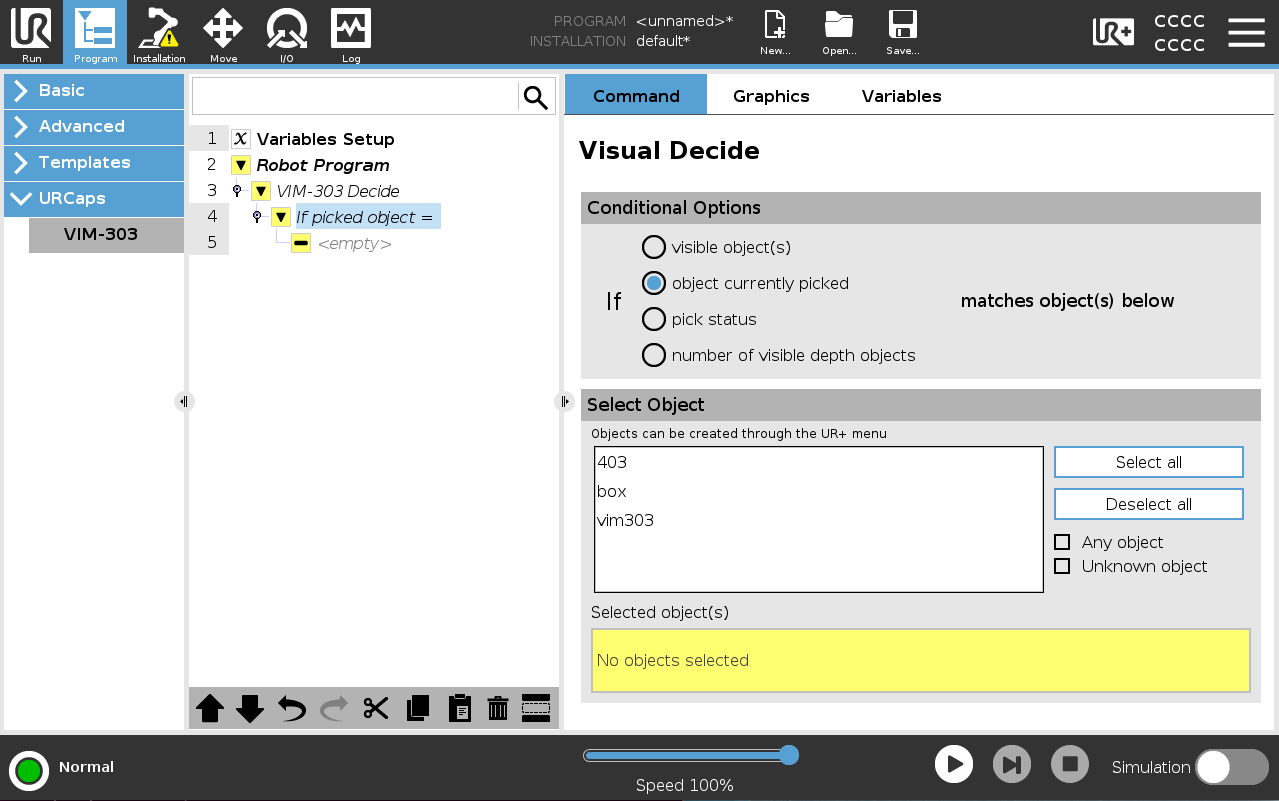This screenshot has width=1279, height=801.
Task: Paste node with the clipboard icon
Action: (459, 709)
